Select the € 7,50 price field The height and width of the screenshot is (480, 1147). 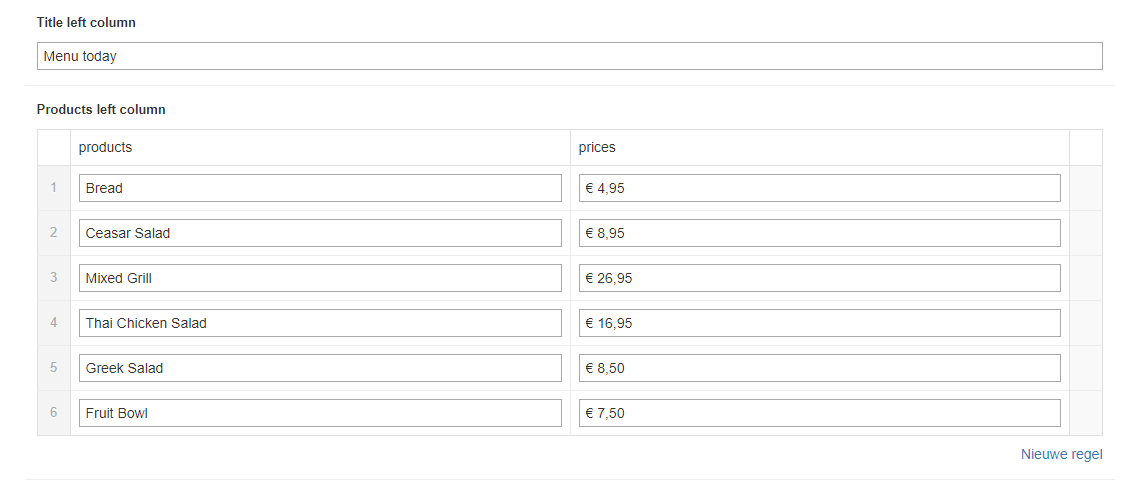tap(819, 413)
